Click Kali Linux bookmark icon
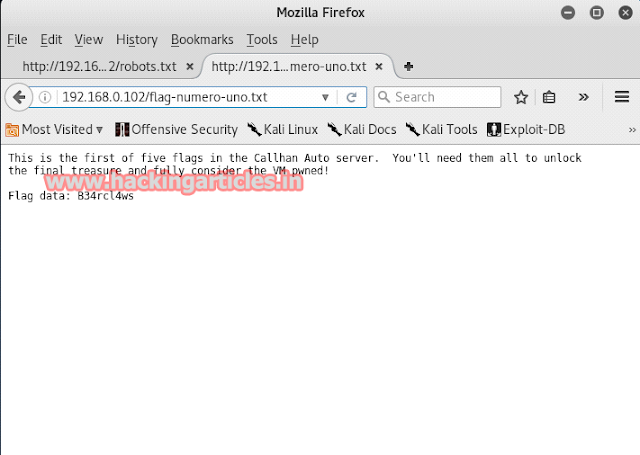Screen dimensions: 640x455 (x=254, y=130)
